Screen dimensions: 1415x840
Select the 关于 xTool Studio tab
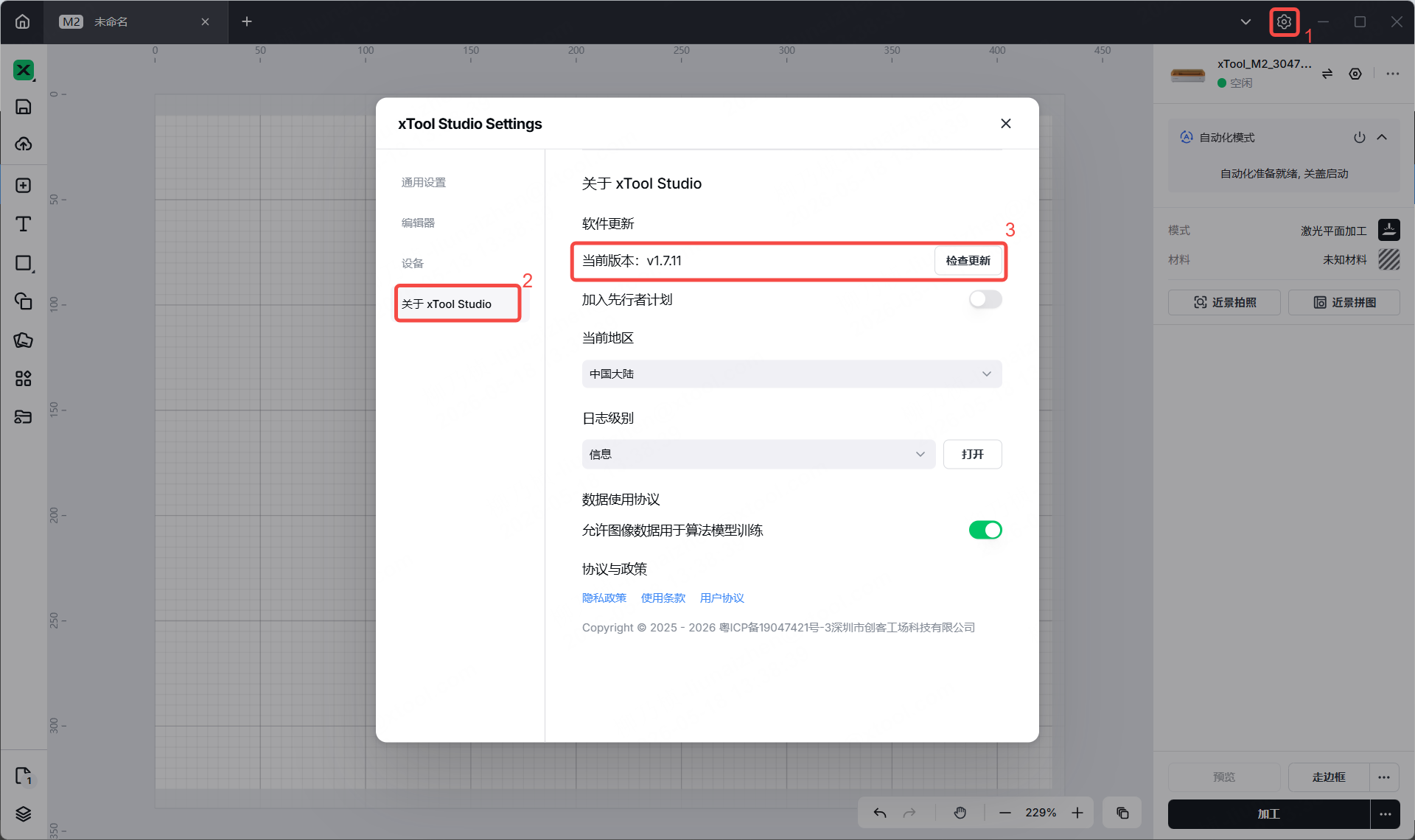pyautogui.click(x=458, y=304)
